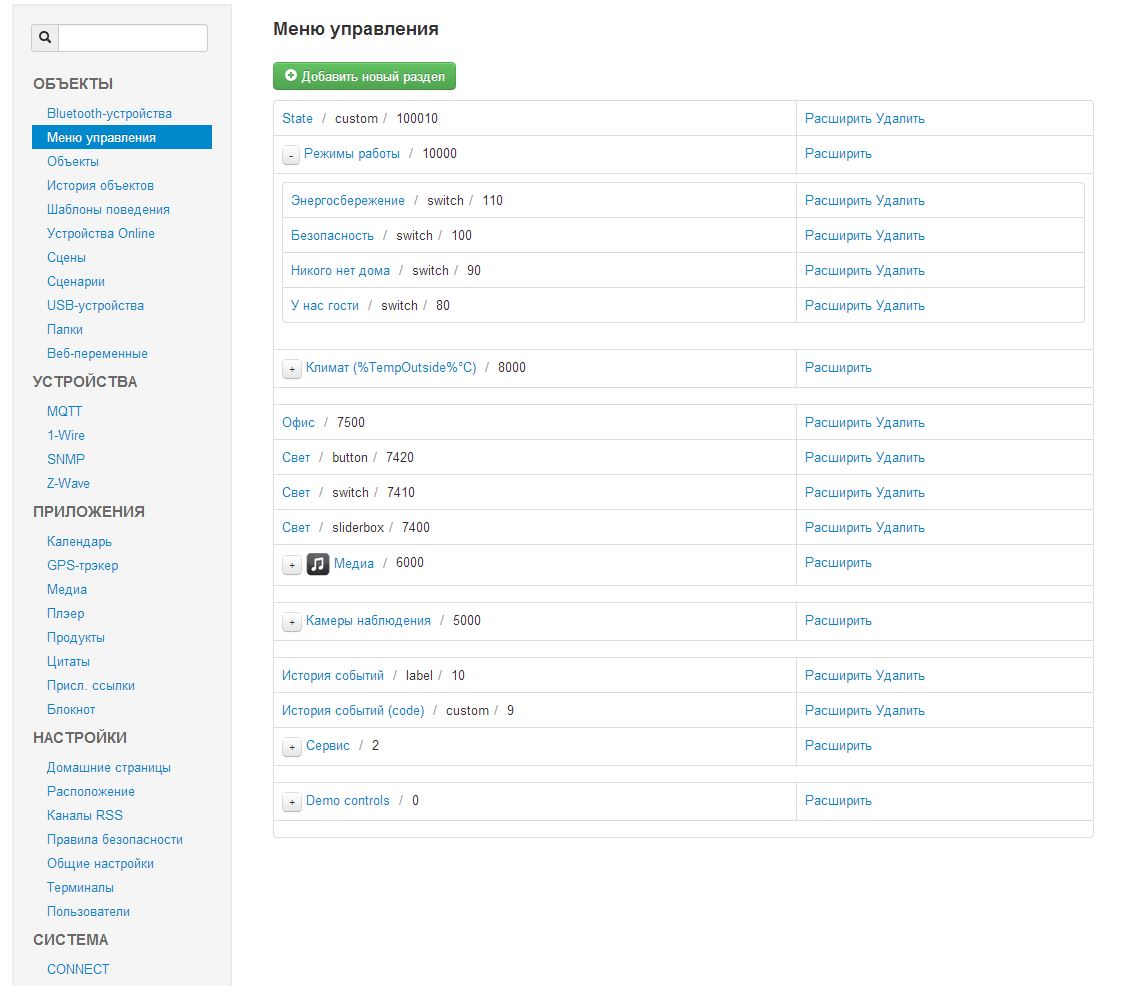Click Расширить for Demo controls row
Image resolution: width=1122 pixels, height=986 pixels.
pos(838,801)
